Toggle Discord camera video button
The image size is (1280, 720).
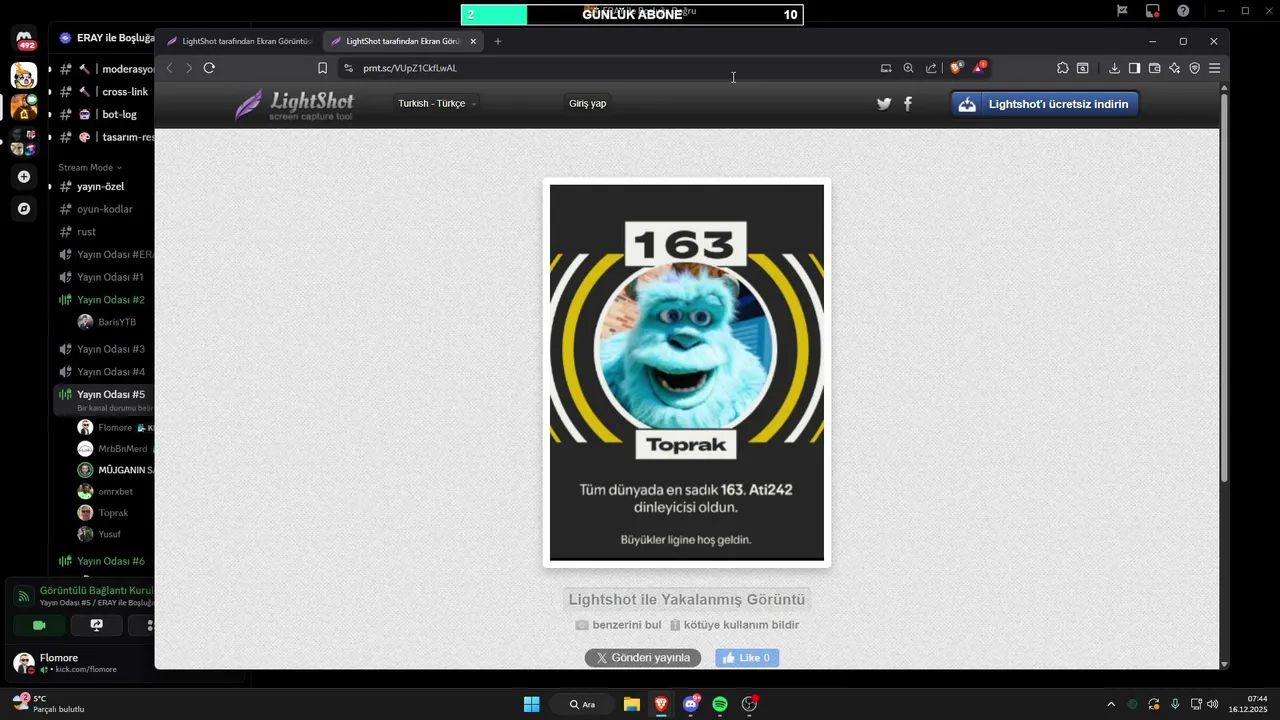pos(39,625)
